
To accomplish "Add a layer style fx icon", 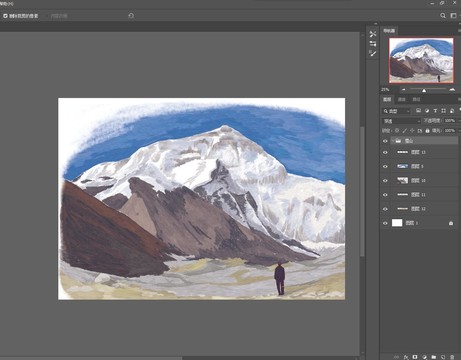I will tap(406, 357).
